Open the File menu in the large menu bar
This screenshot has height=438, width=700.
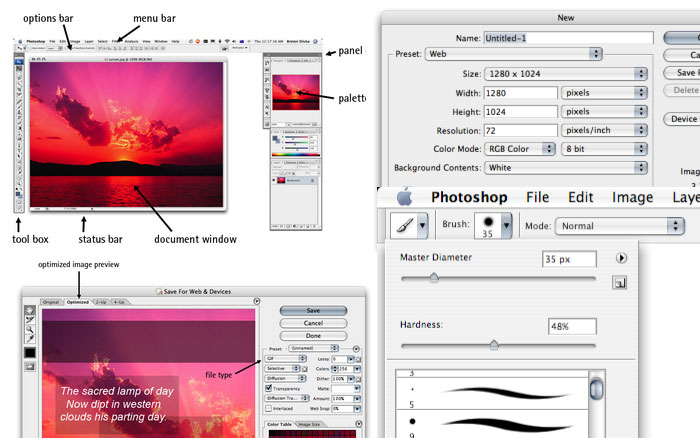click(538, 197)
